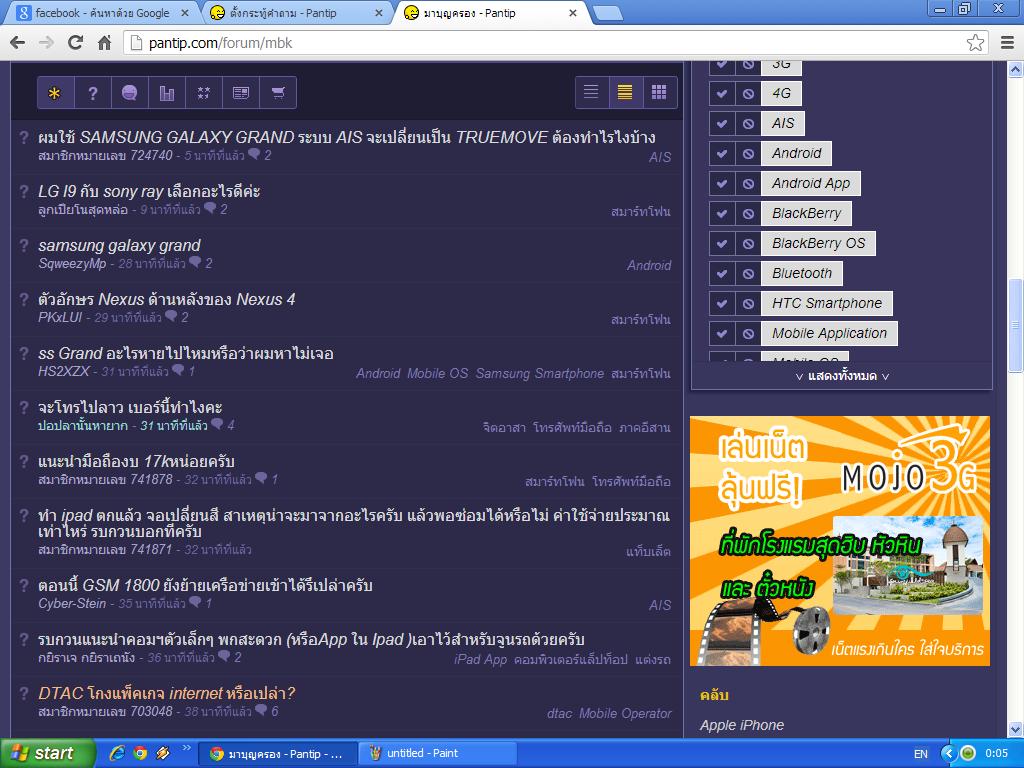Open มาบุญครอง Pantip taskbar item

(x=277, y=753)
